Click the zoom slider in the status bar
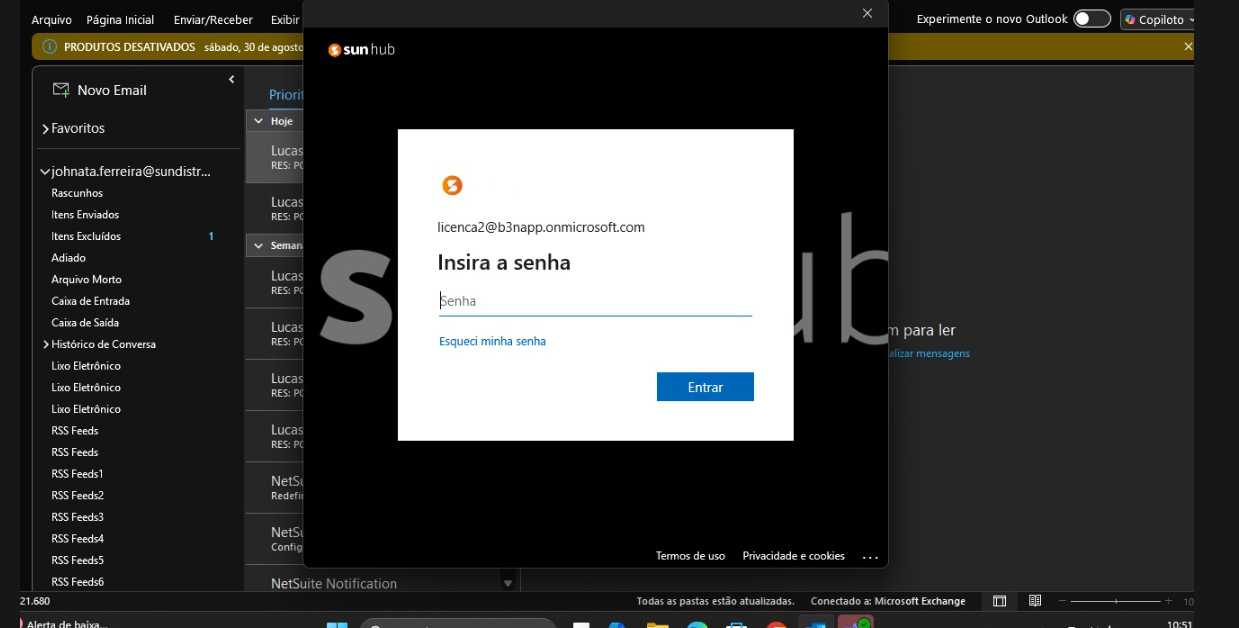This screenshot has height=628, width=1239. click(x=1115, y=601)
